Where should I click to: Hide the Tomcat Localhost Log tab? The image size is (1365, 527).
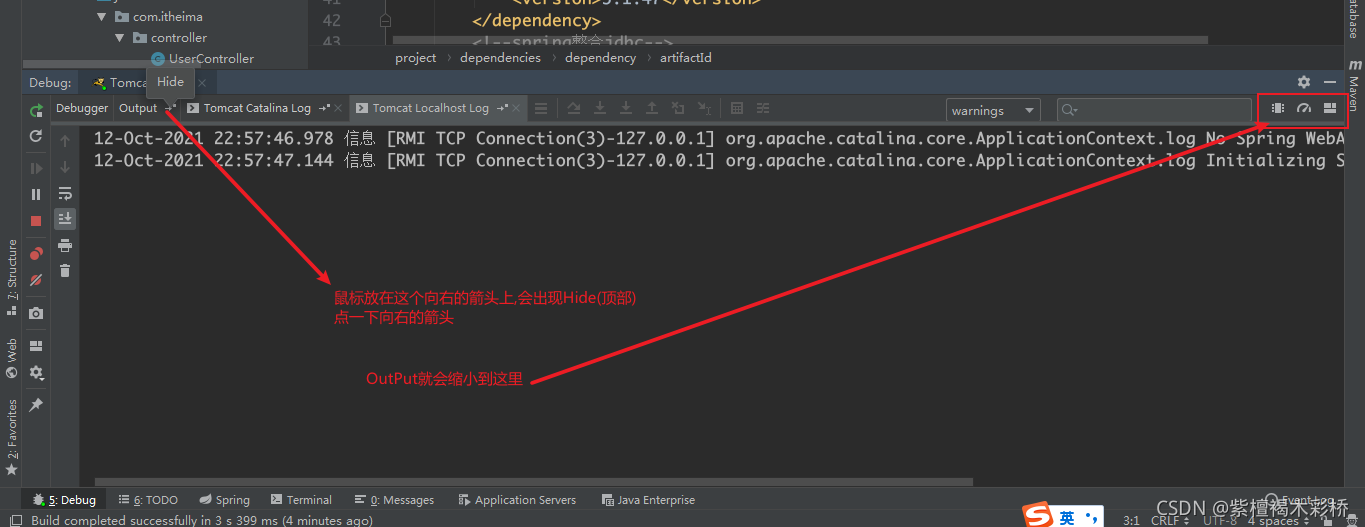[502, 108]
